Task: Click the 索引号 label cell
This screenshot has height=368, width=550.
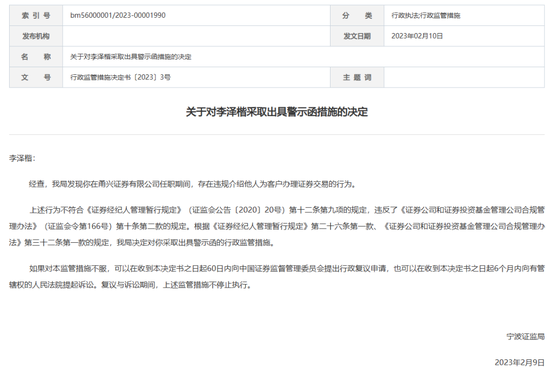Action: 36,15
